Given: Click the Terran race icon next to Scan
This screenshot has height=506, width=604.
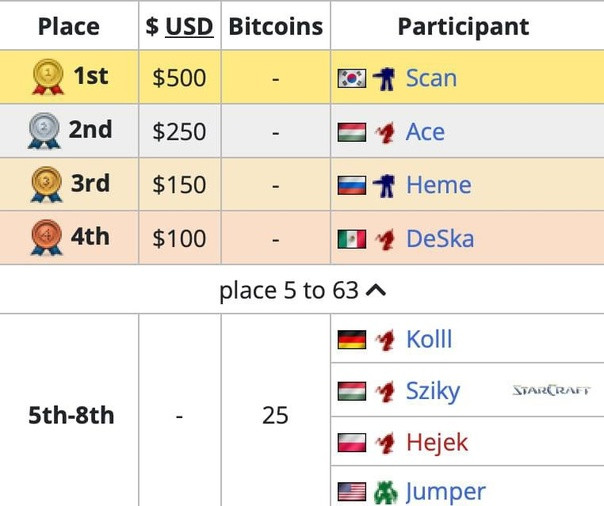Looking at the screenshot, I should point(384,79).
